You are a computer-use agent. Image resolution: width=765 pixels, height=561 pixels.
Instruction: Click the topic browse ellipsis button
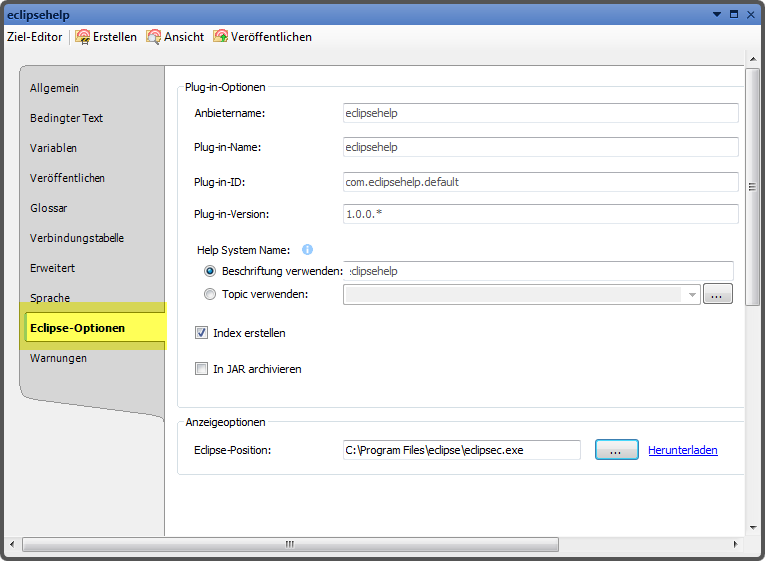(x=718, y=294)
